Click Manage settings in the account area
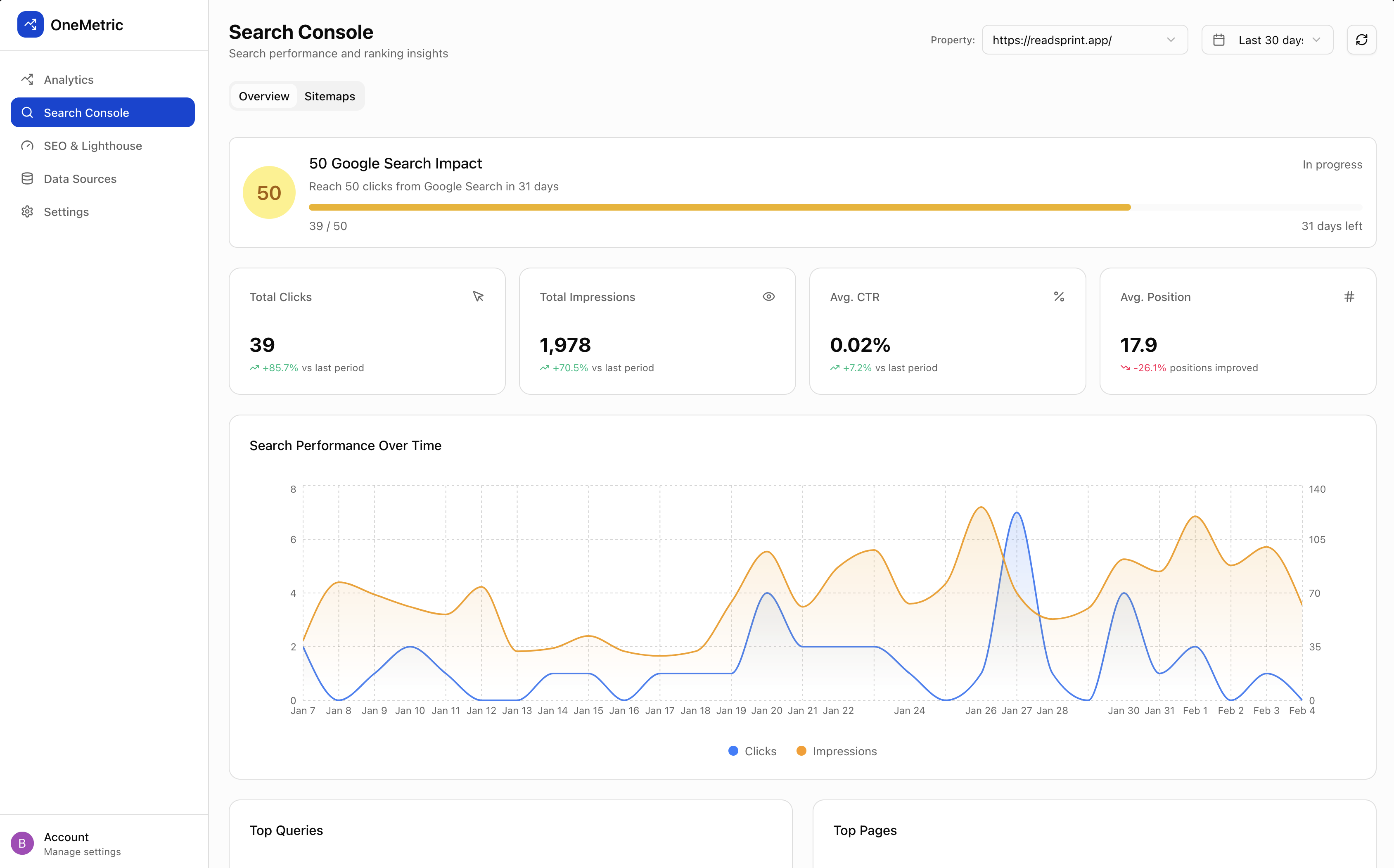The height and width of the screenshot is (868, 1394). pos(82,852)
